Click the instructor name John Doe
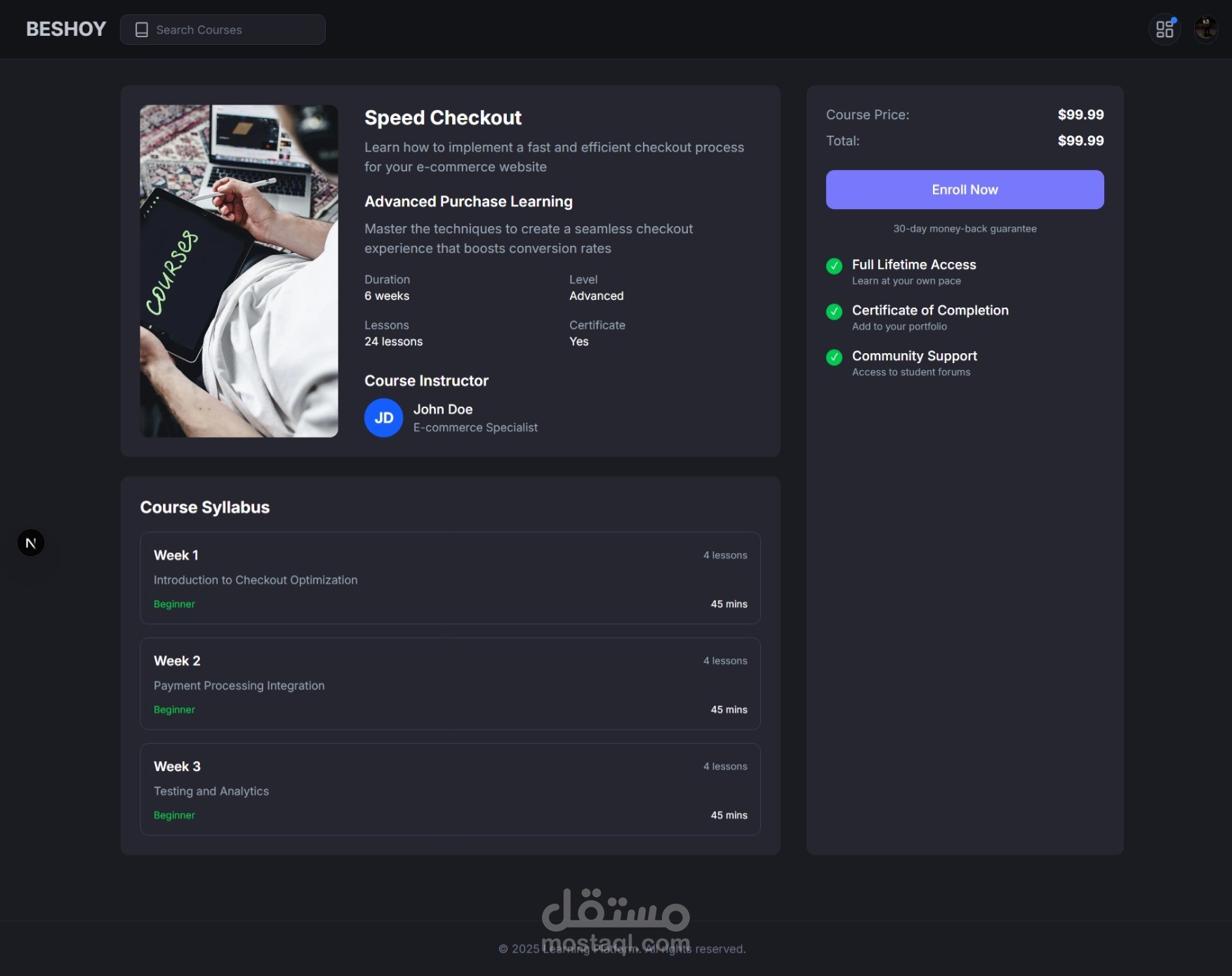Viewport: 1232px width, 976px height. tap(442, 409)
